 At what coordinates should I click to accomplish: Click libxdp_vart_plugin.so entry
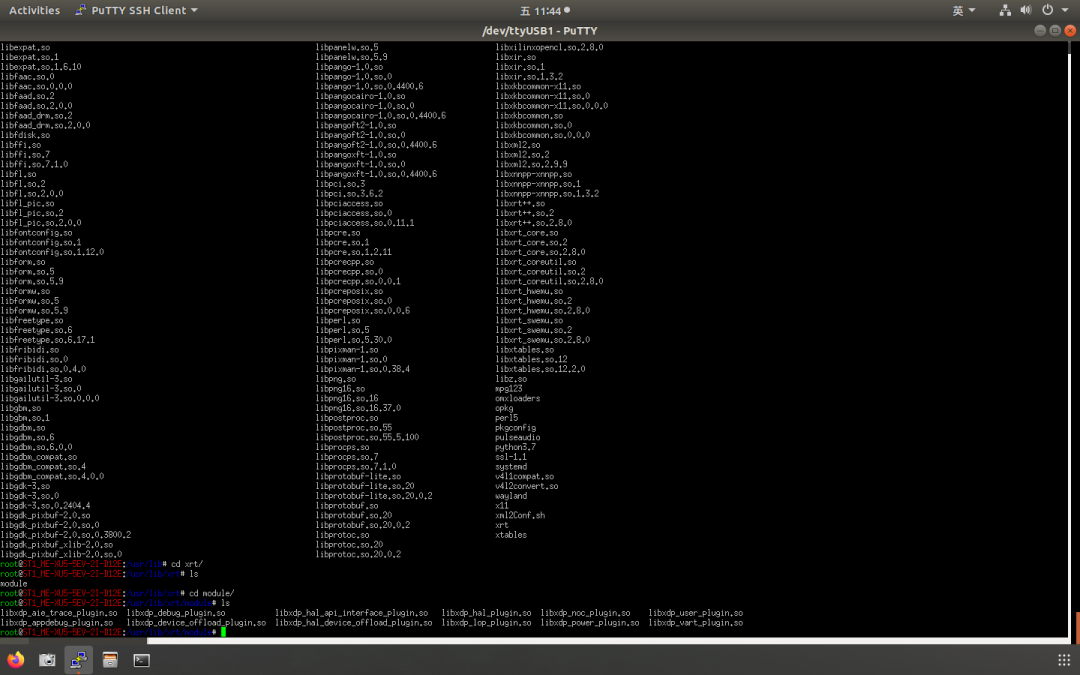[x=696, y=623]
